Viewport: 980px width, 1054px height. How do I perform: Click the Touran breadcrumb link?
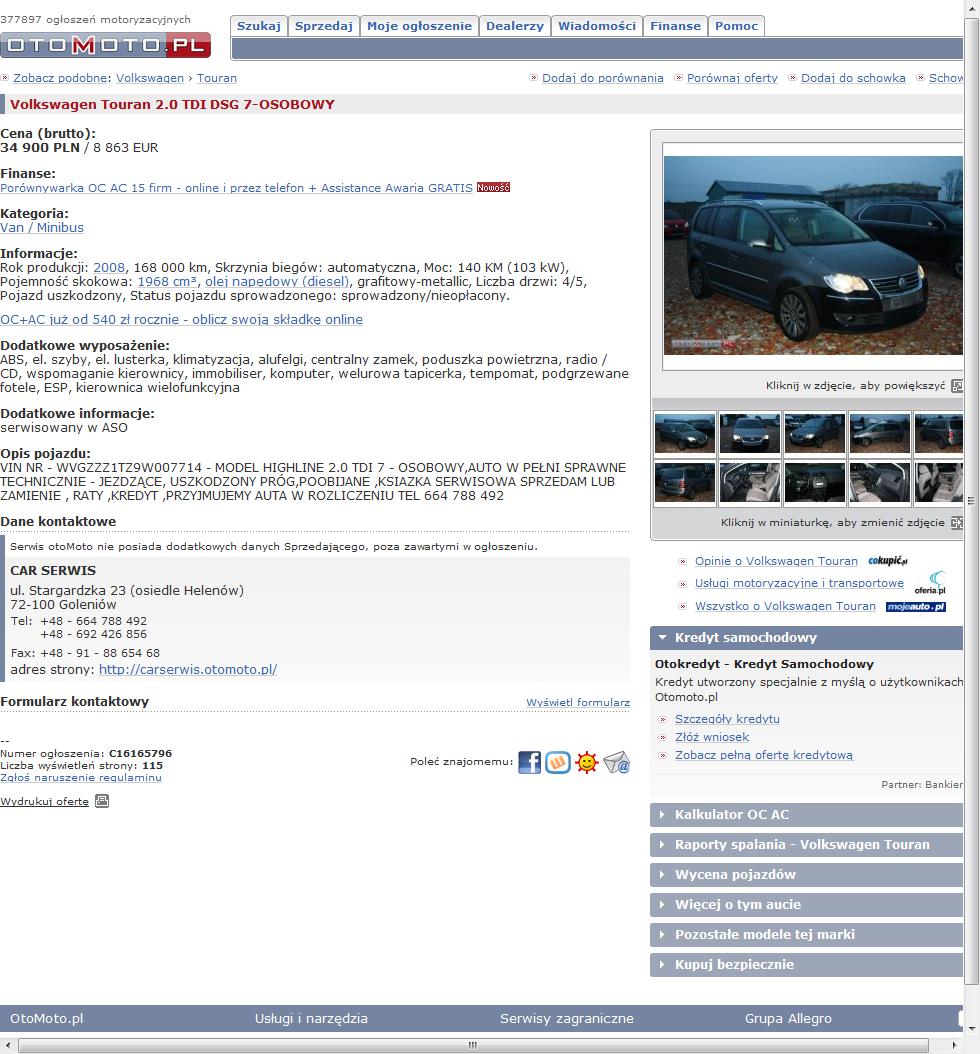(x=216, y=78)
